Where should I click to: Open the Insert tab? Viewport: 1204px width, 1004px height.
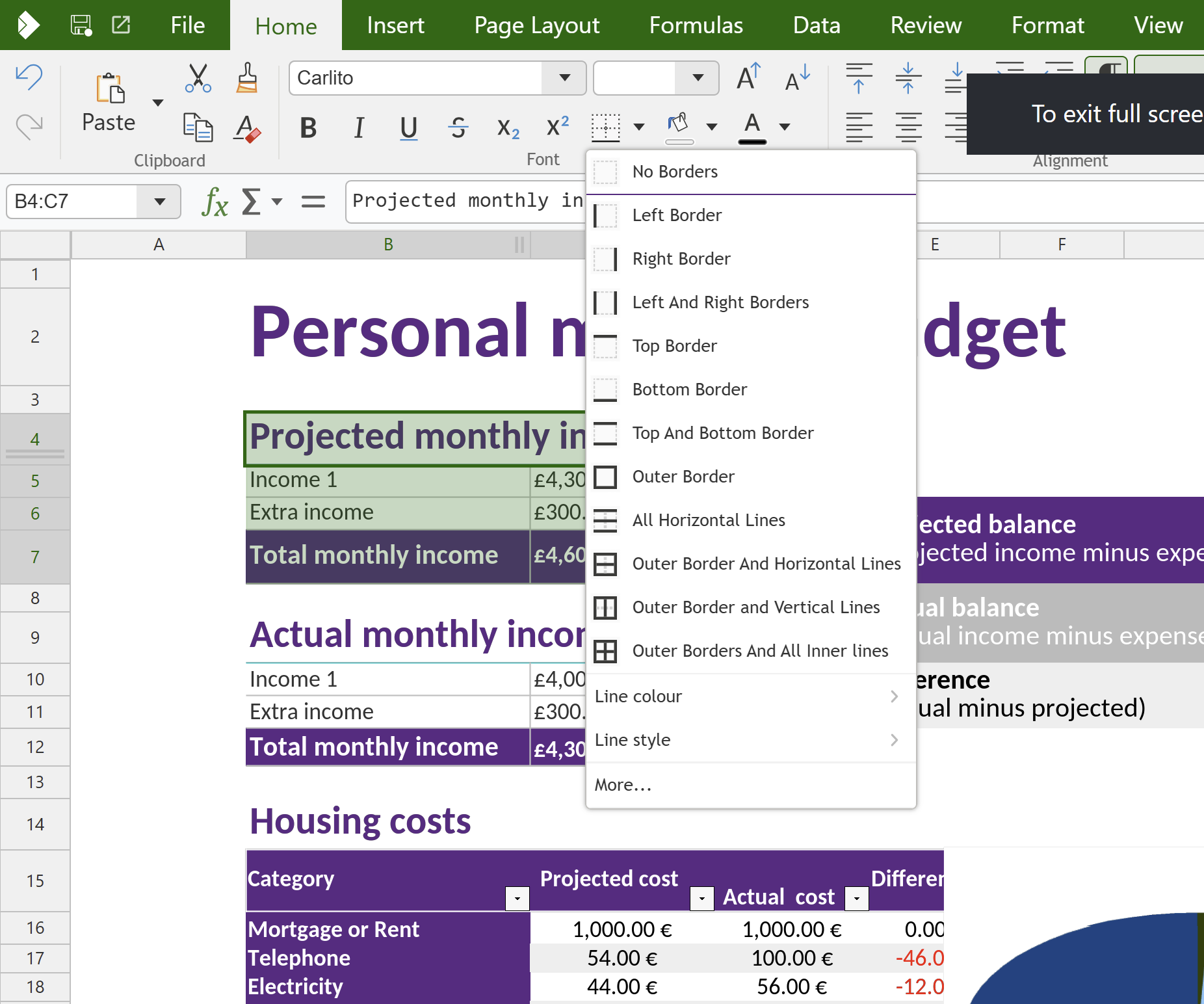point(395,25)
